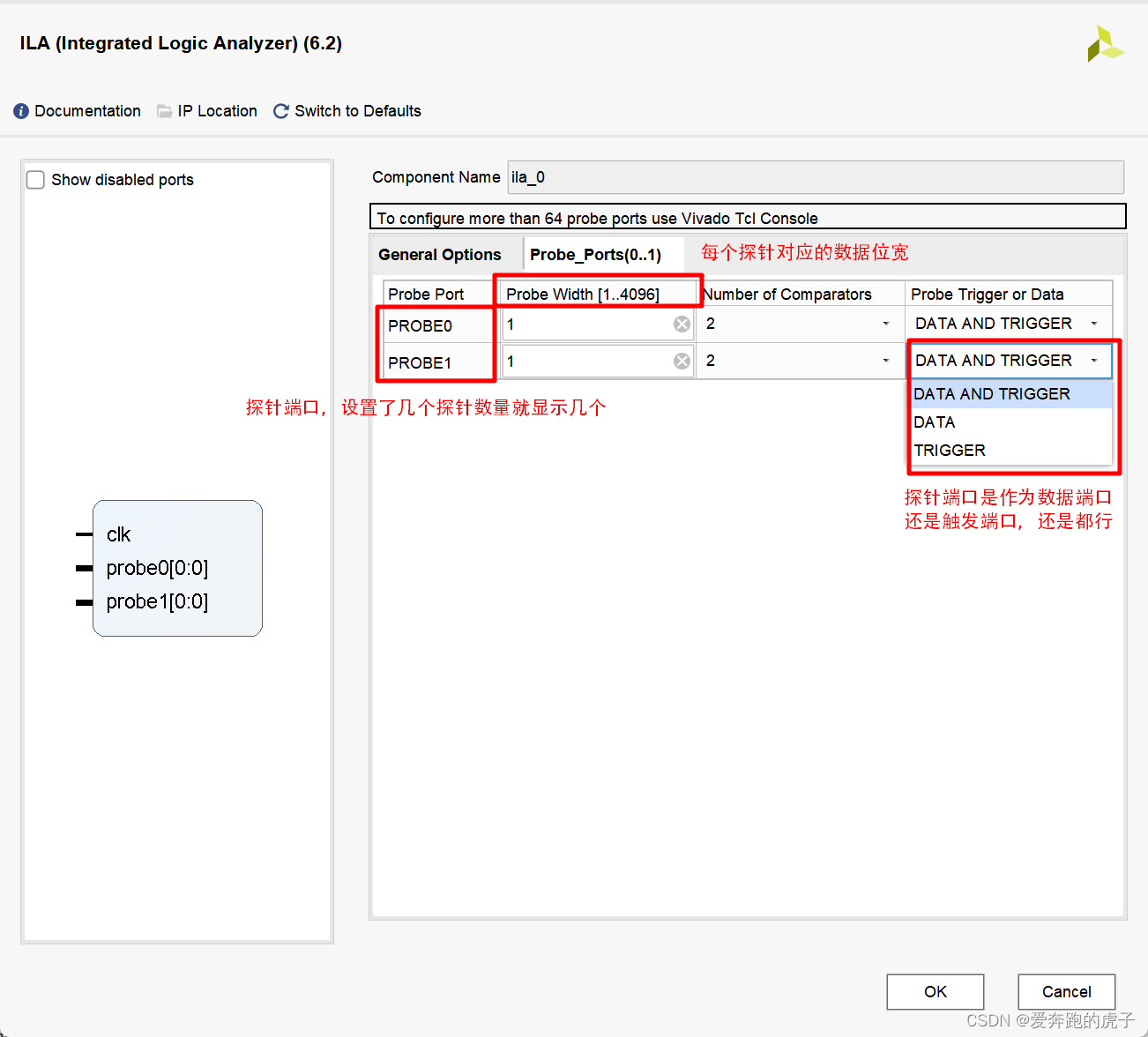Open Number of Comparators dropdown for PROBE0

pos(886,324)
